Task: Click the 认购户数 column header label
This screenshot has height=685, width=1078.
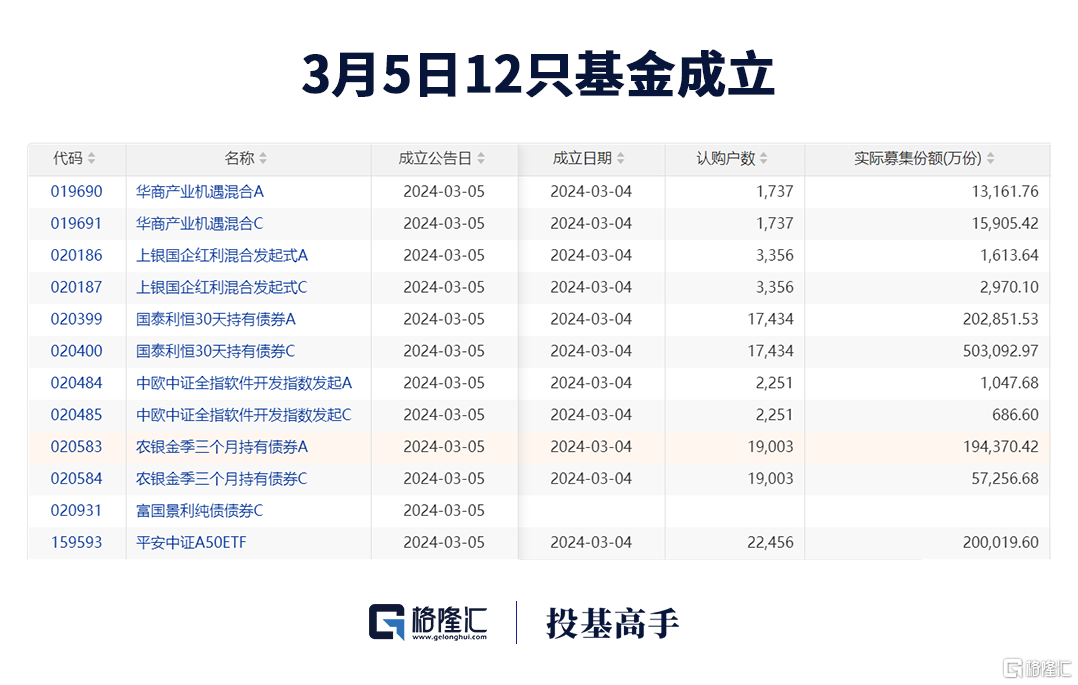Action: pyautogui.click(x=725, y=159)
